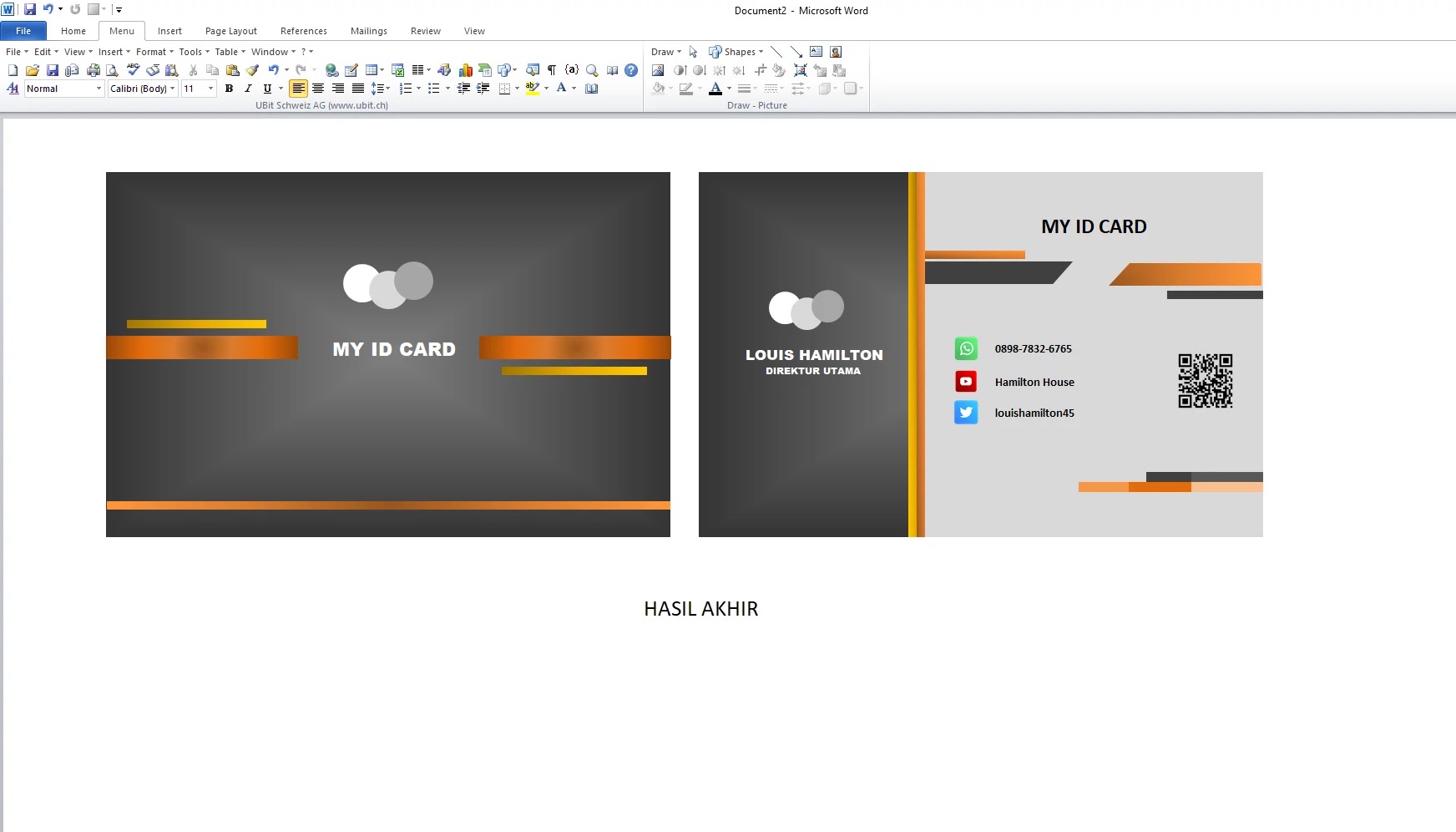Open the blue File backstage button
Viewport: 1456px width, 832px height.
click(23, 31)
